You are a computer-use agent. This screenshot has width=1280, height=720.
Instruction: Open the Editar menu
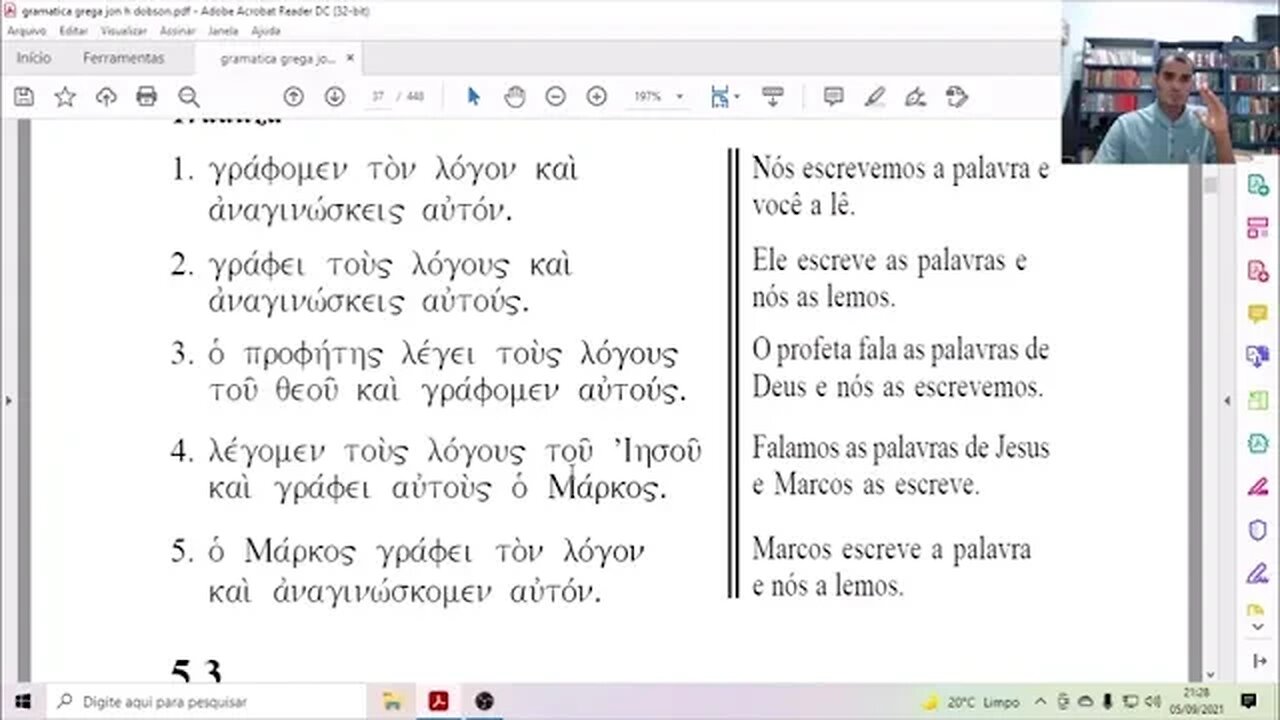[74, 31]
